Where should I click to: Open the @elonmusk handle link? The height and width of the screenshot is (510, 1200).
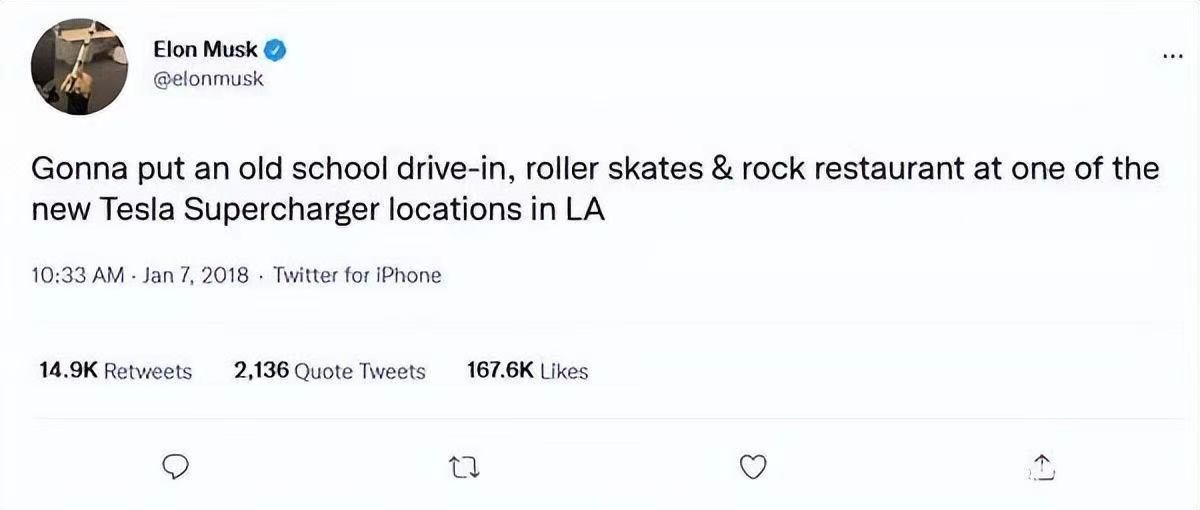click(208, 78)
